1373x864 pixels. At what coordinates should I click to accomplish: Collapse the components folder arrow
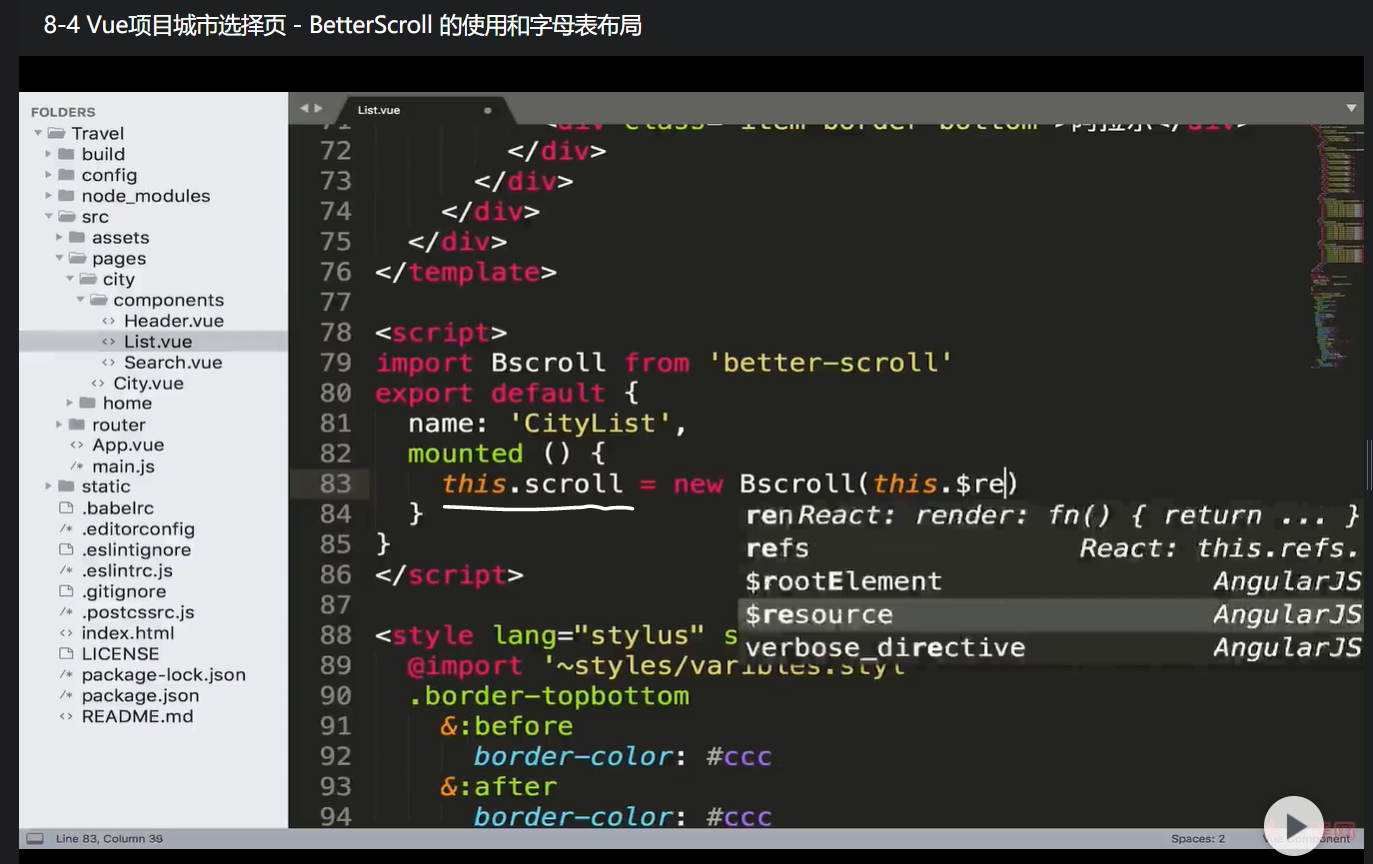point(81,300)
